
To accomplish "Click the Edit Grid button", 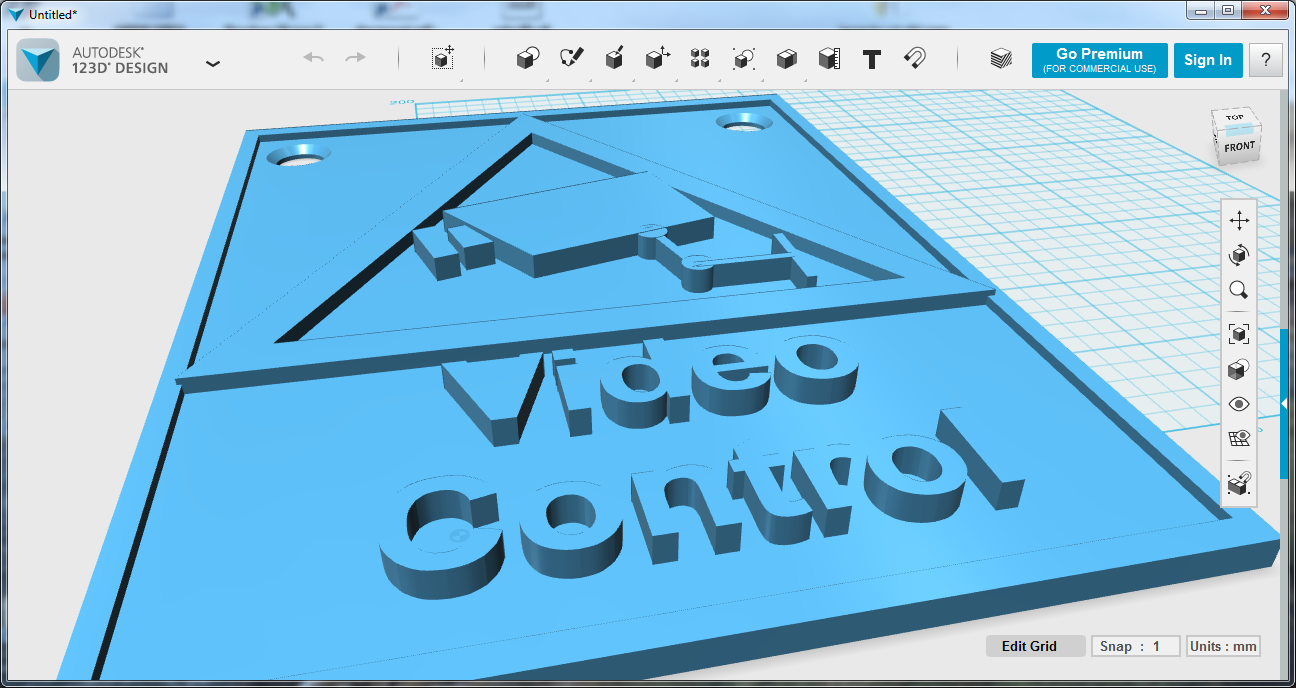I will coord(1035,646).
